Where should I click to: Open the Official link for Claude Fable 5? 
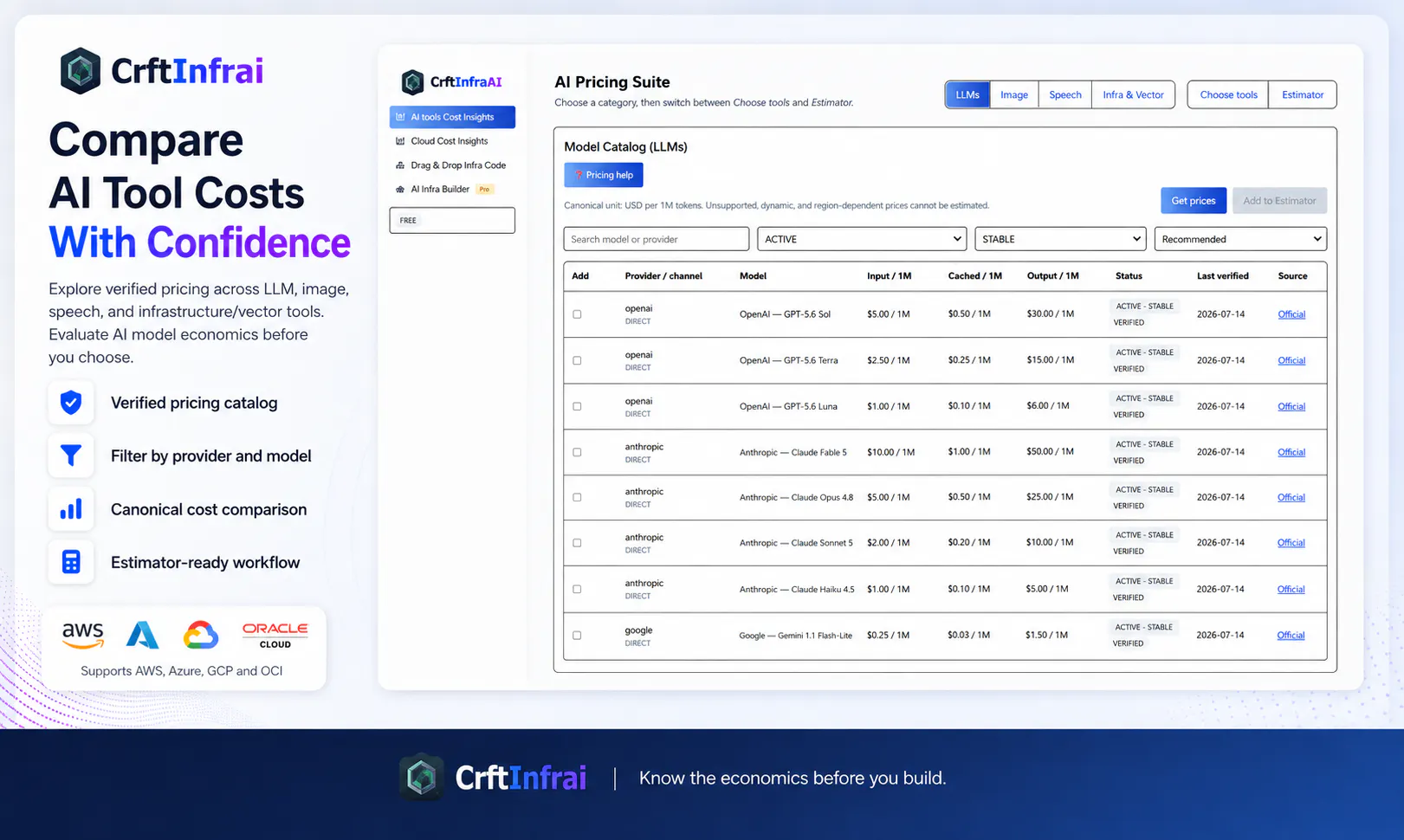pos(1291,452)
